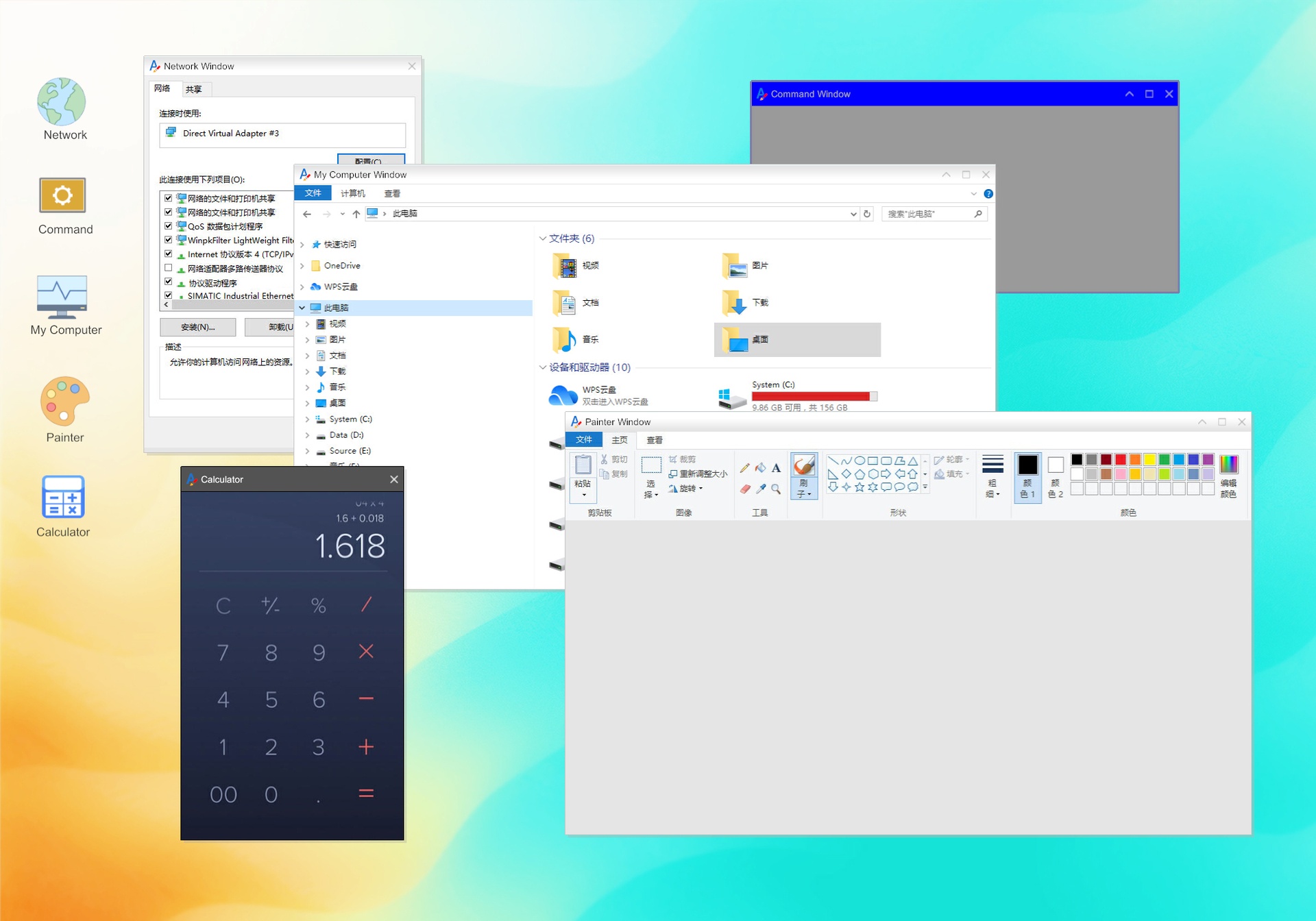Click the Paste clipboard icon in Painter
Viewport: 1316px width, 921px height.
[x=583, y=465]
